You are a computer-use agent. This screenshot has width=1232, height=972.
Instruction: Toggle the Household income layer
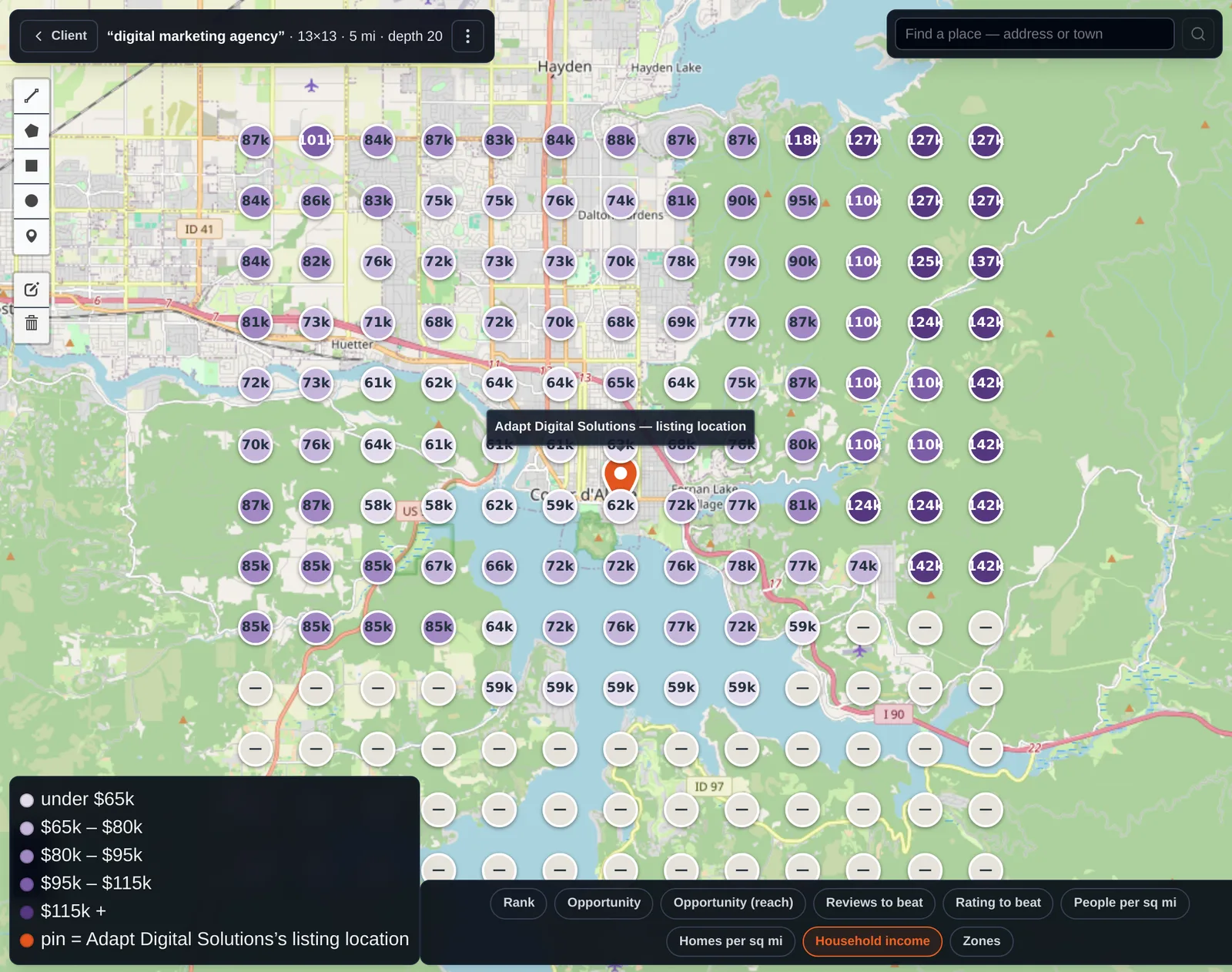point(872,941)
